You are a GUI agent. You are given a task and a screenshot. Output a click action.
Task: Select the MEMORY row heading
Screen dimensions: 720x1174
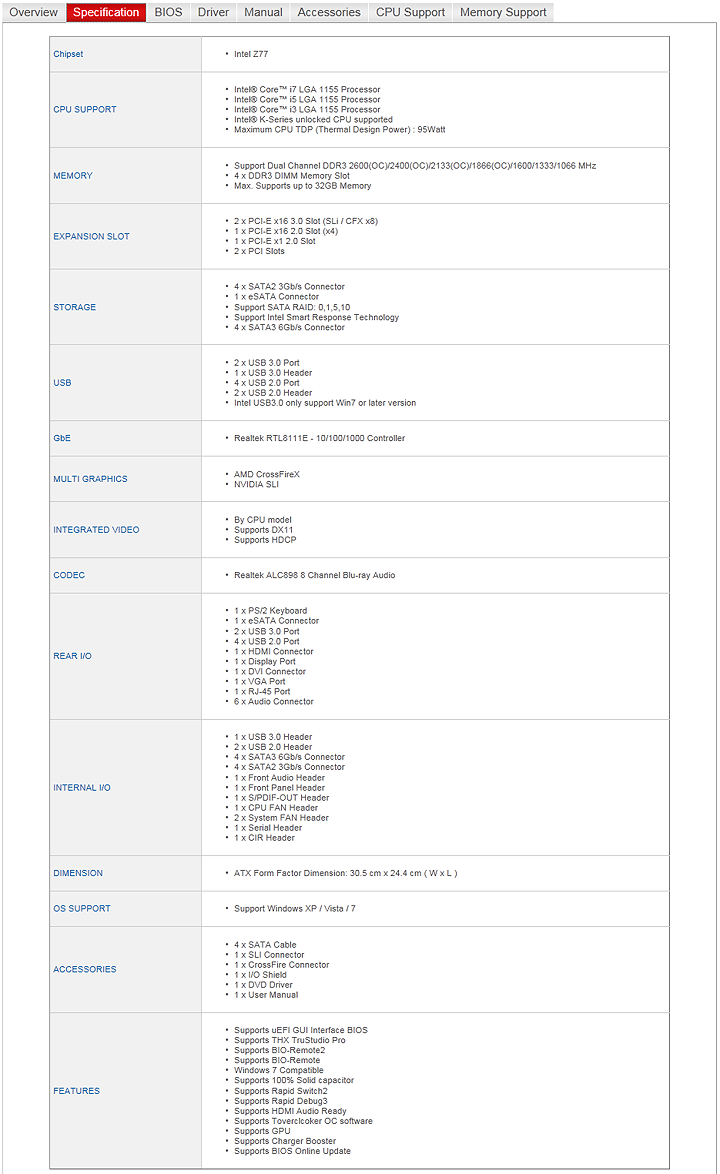[73, 176]
